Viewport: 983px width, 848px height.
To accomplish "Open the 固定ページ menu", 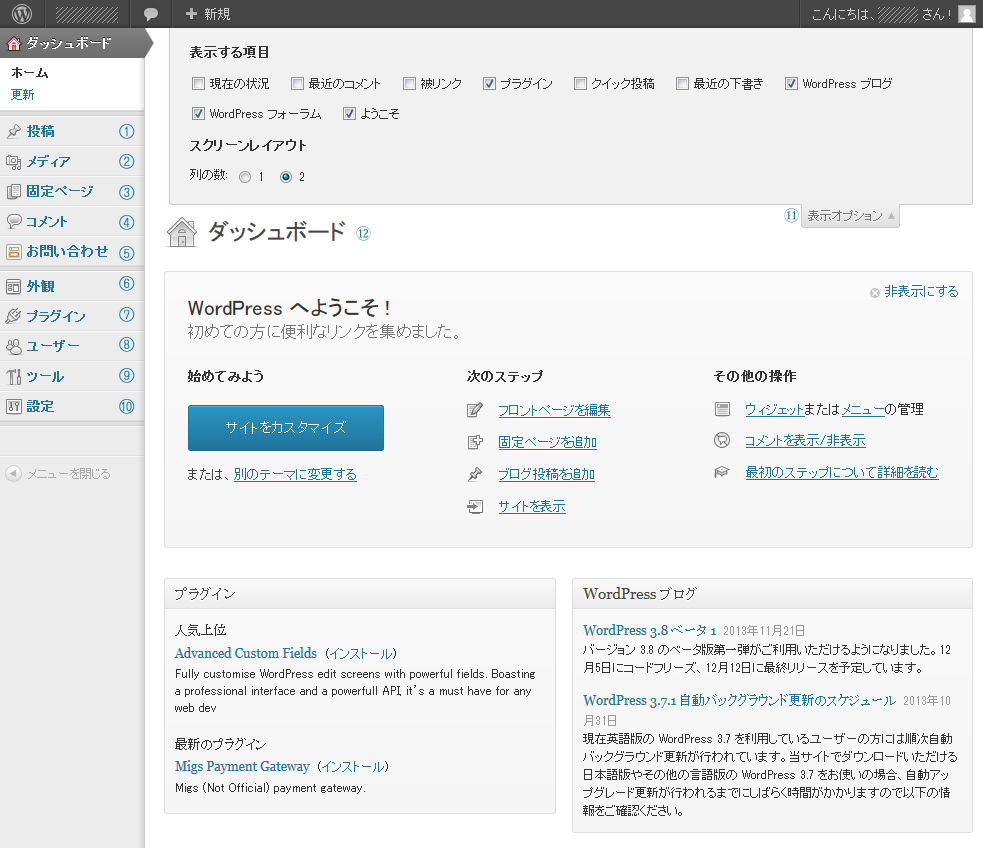I will 71,192.
